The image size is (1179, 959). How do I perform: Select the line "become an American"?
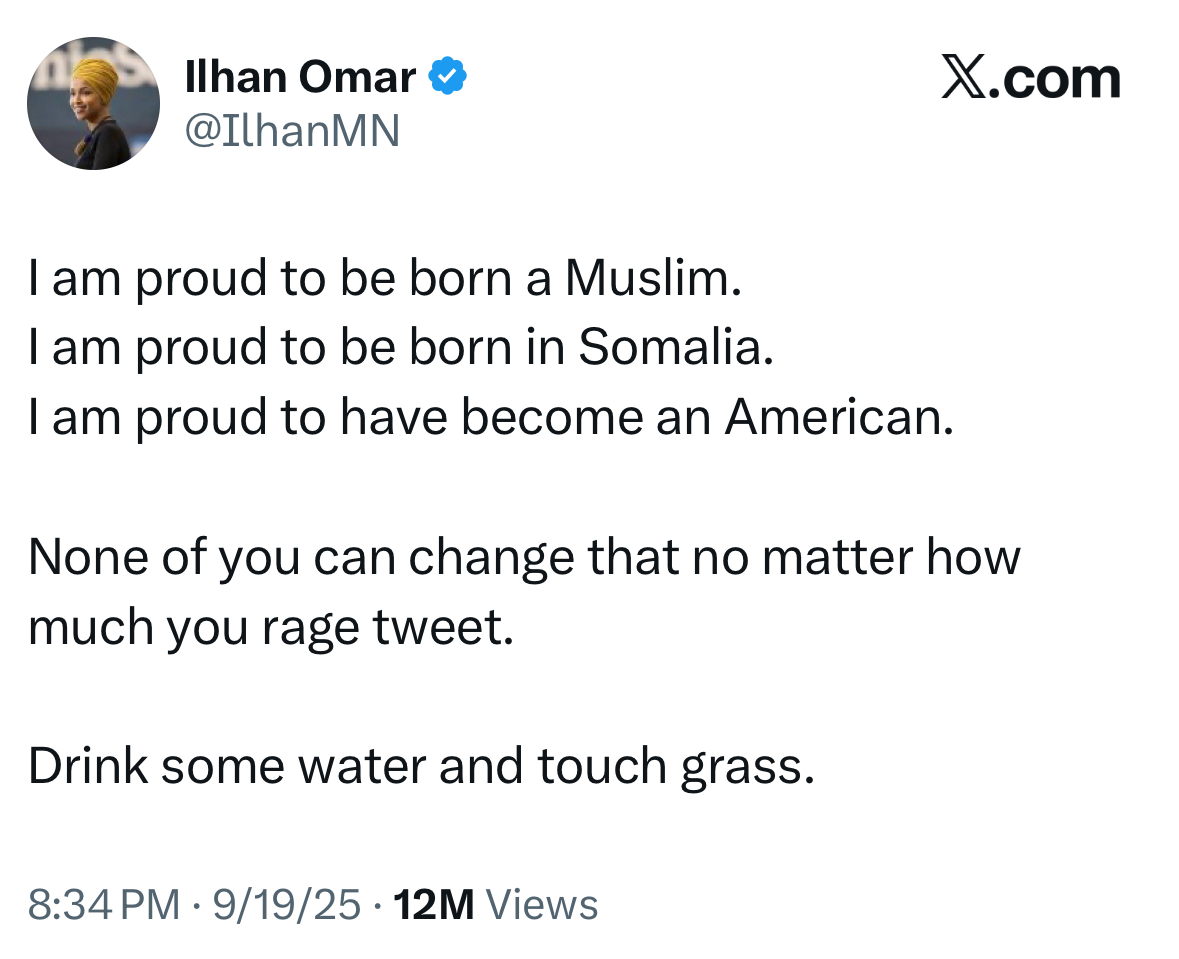point(491,417)
